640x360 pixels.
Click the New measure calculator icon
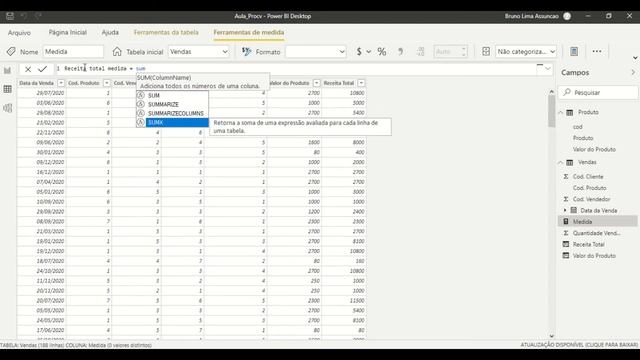[x=574, y=51]
